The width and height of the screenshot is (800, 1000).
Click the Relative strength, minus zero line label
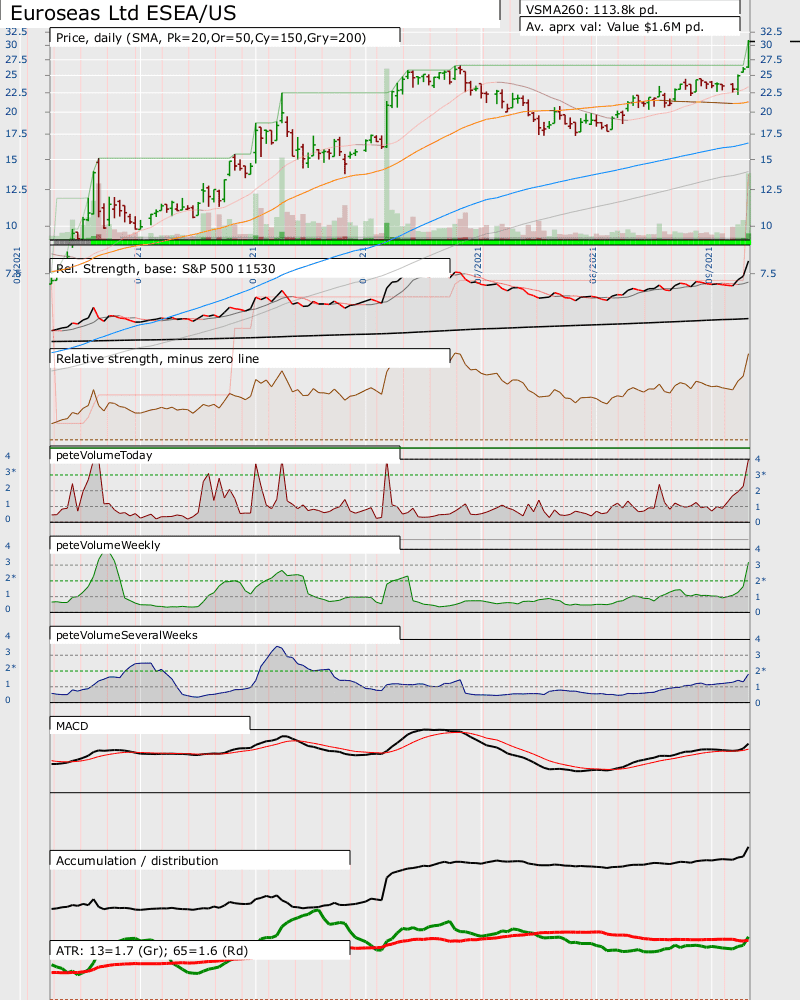(157, 358)
